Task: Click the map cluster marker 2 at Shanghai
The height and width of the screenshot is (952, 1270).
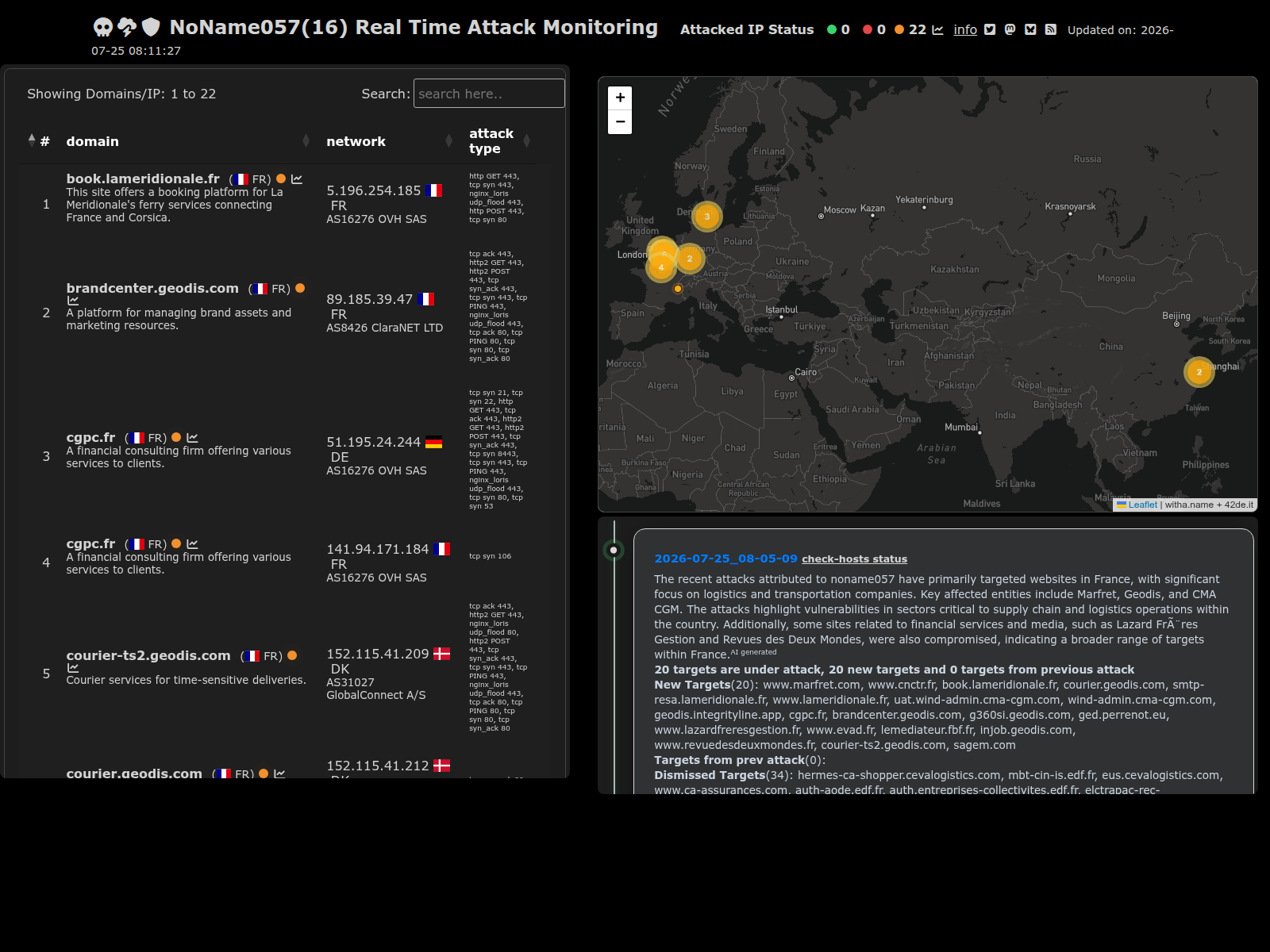Action: point(1199,372)
